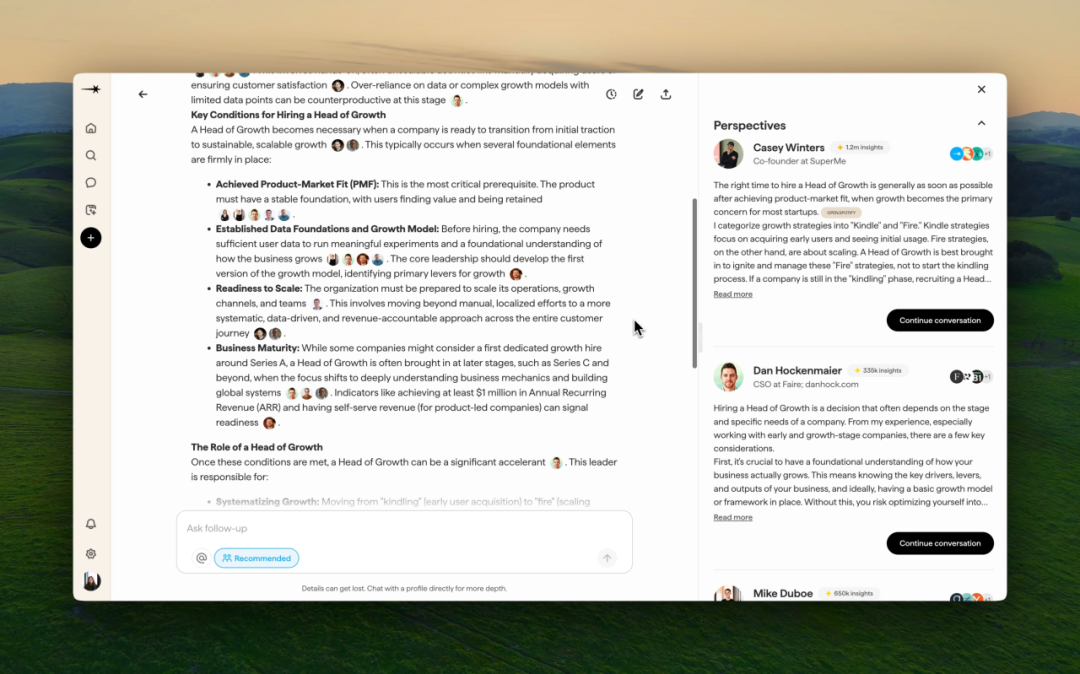
Task: Open notifications bell in sidebar
Action: [91, 524]
